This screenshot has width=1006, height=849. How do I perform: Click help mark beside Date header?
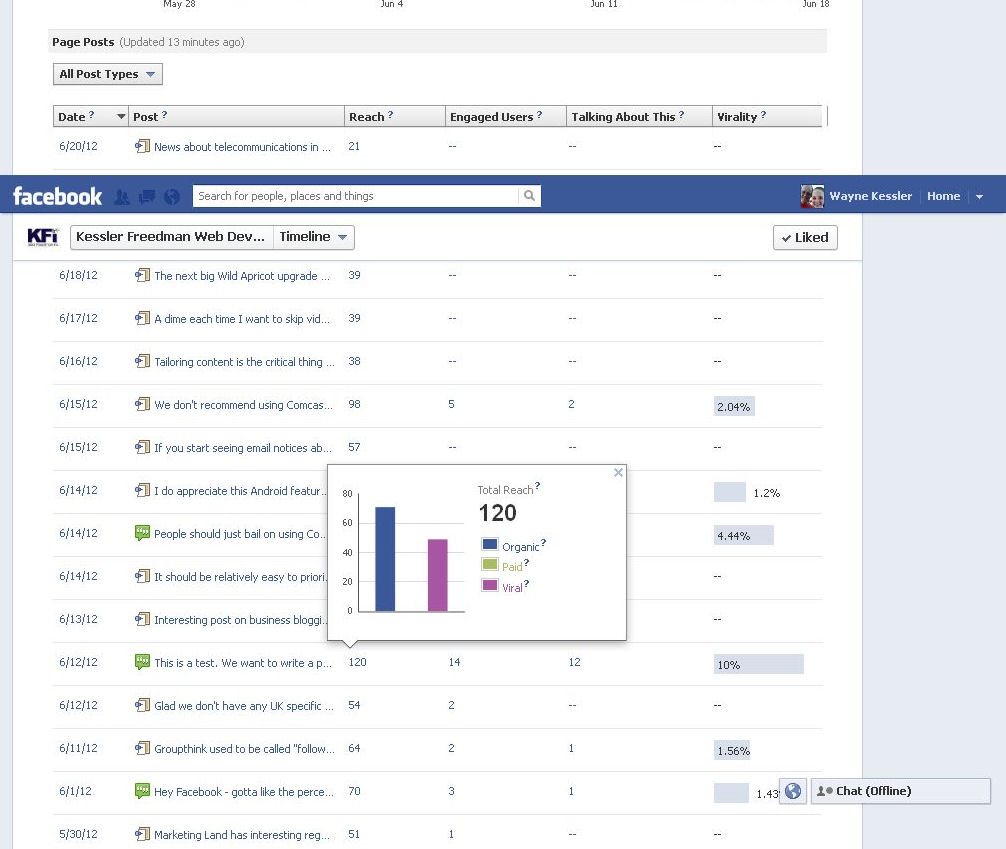[91, 114]
